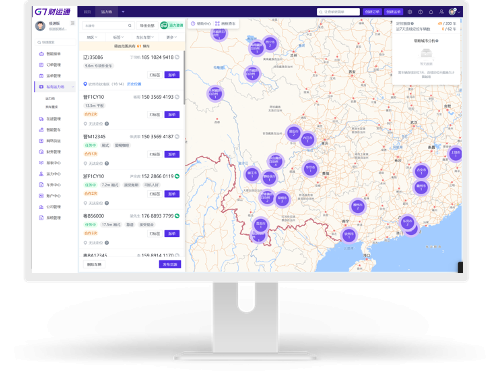Image resolution: width=500 pixels, height=382 pixels.
Task: Collapse the highlighted sidebar menu item's chevron
Action: click(x=73, y=87)
